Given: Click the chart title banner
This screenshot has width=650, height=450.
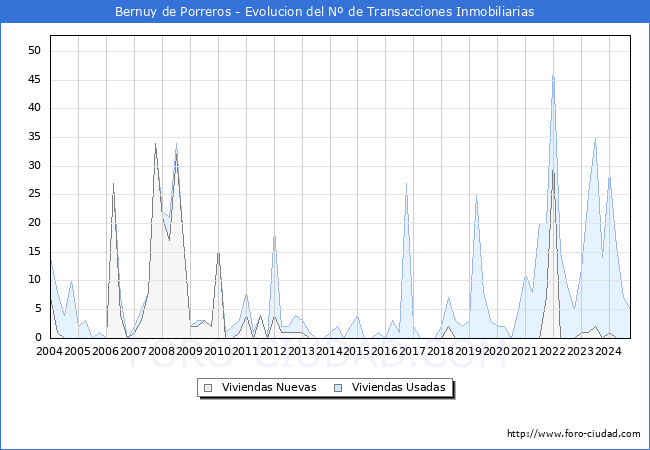Looking at the screenshot, I should [325, 12].
